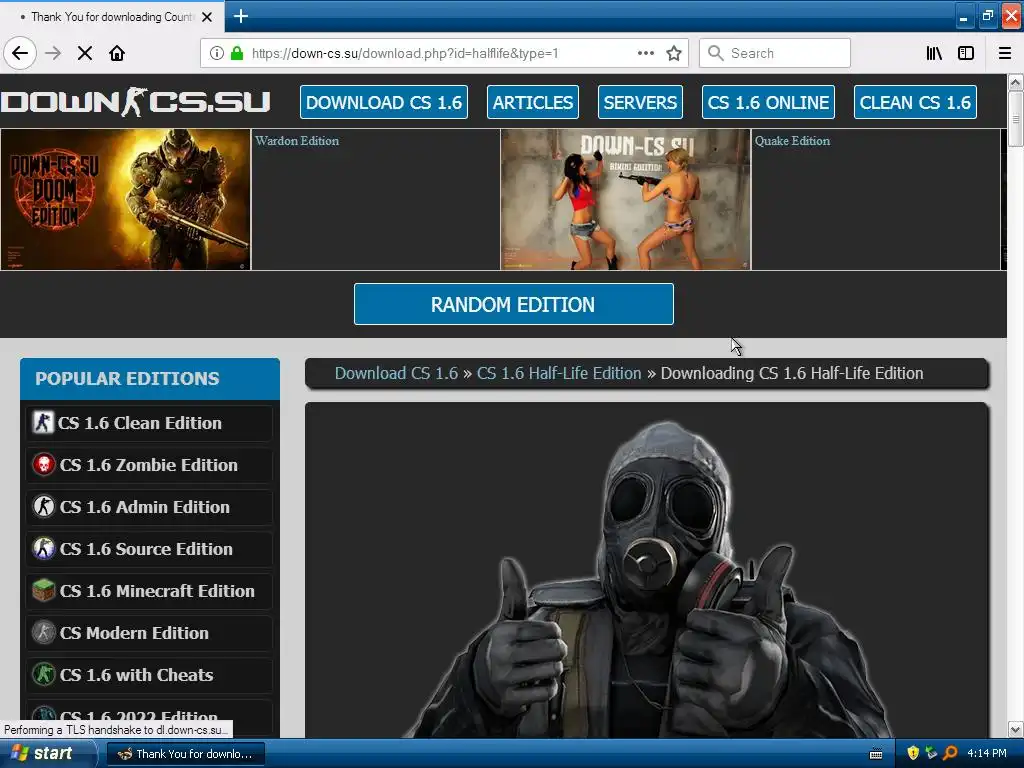
Task: Toggle the sidebar view icon
Action: point(966,53)
